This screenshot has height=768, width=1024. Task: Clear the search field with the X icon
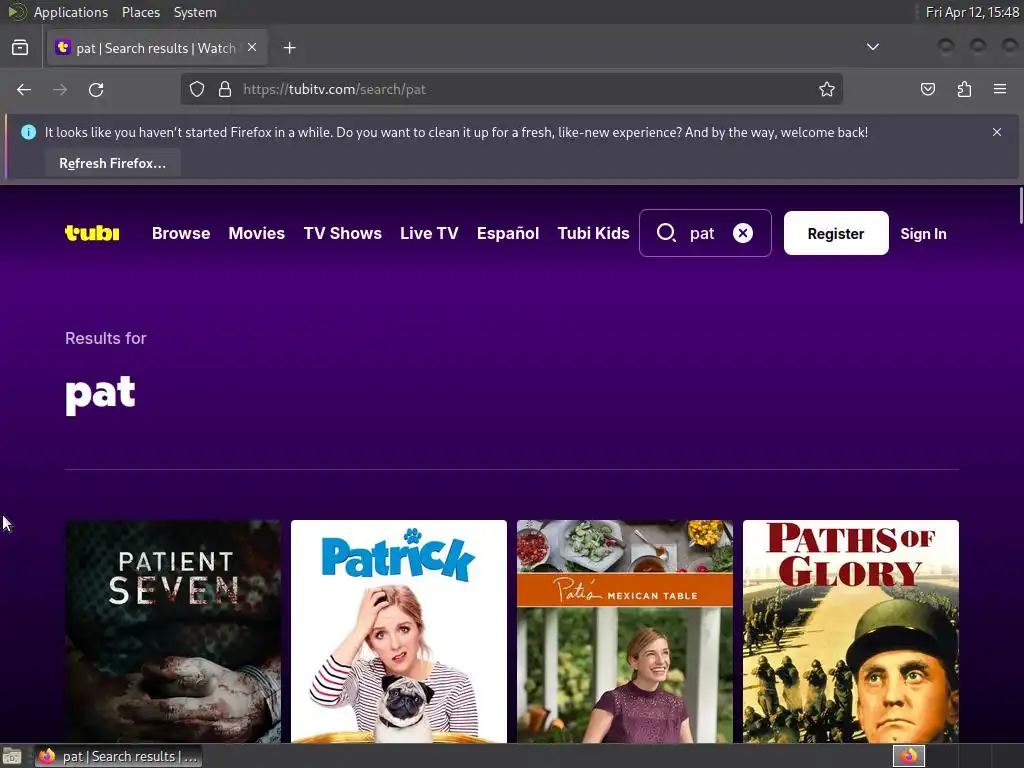[743, 232]
